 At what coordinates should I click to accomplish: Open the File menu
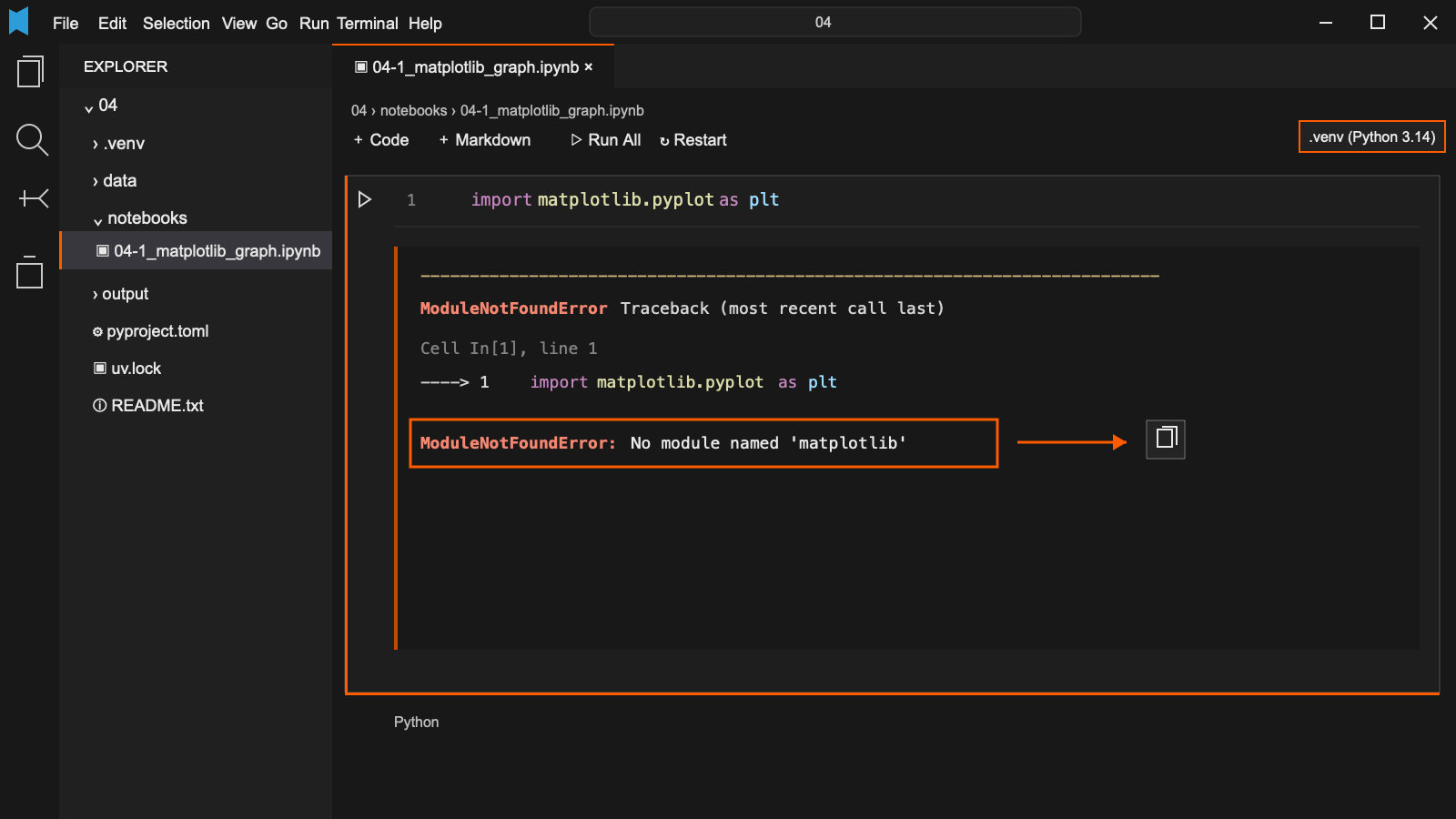tap(66, 24)
